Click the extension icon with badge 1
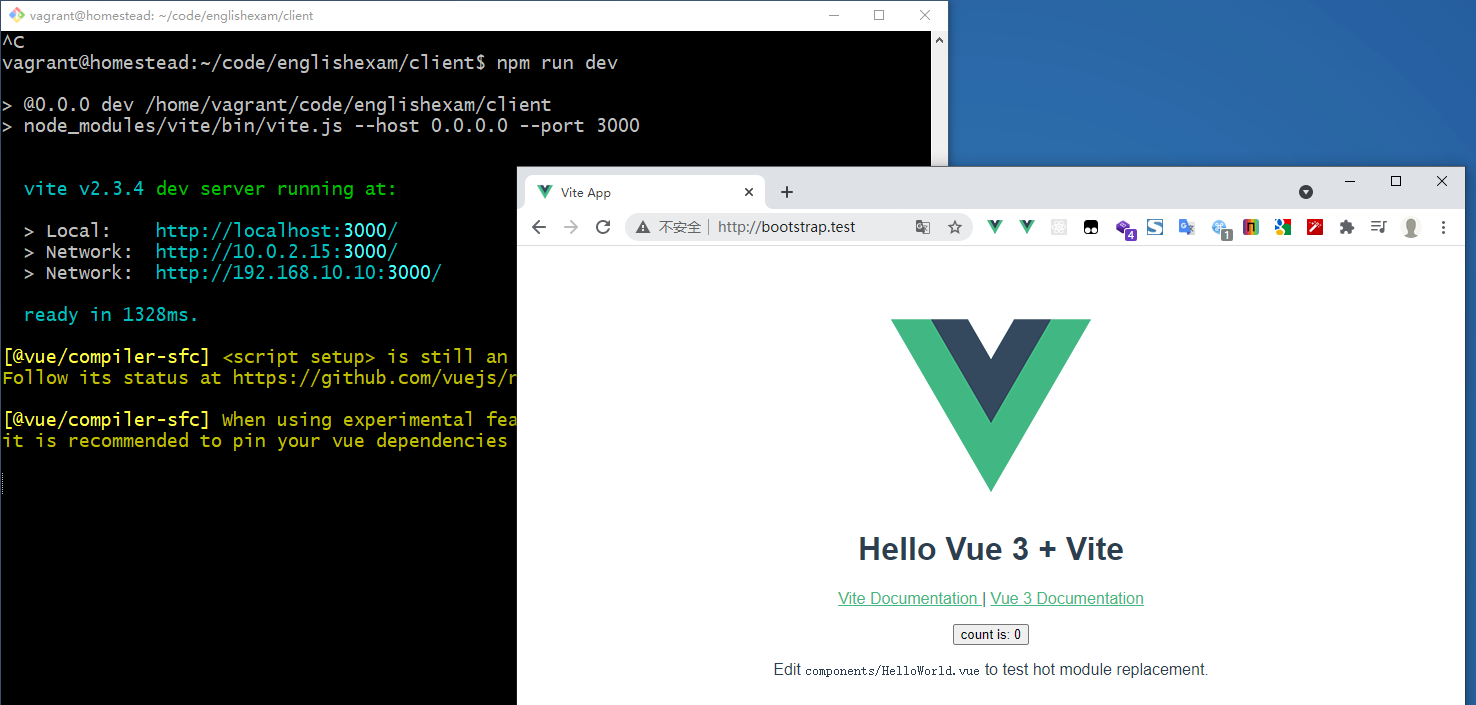Image resolution: width=1476 pixels, height=705 pixels. pos(1221,229)
